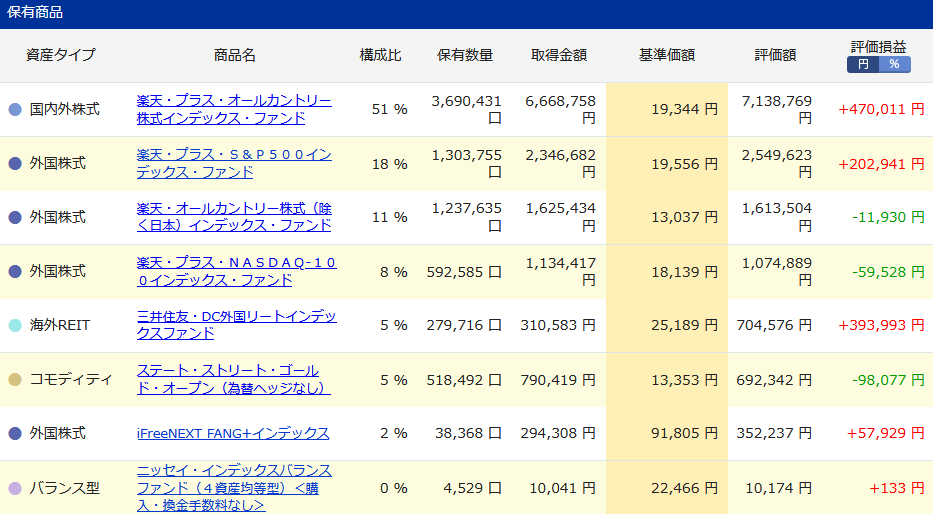Open 楽天・オールカントリー株式(除く日本) fund link

234,217
